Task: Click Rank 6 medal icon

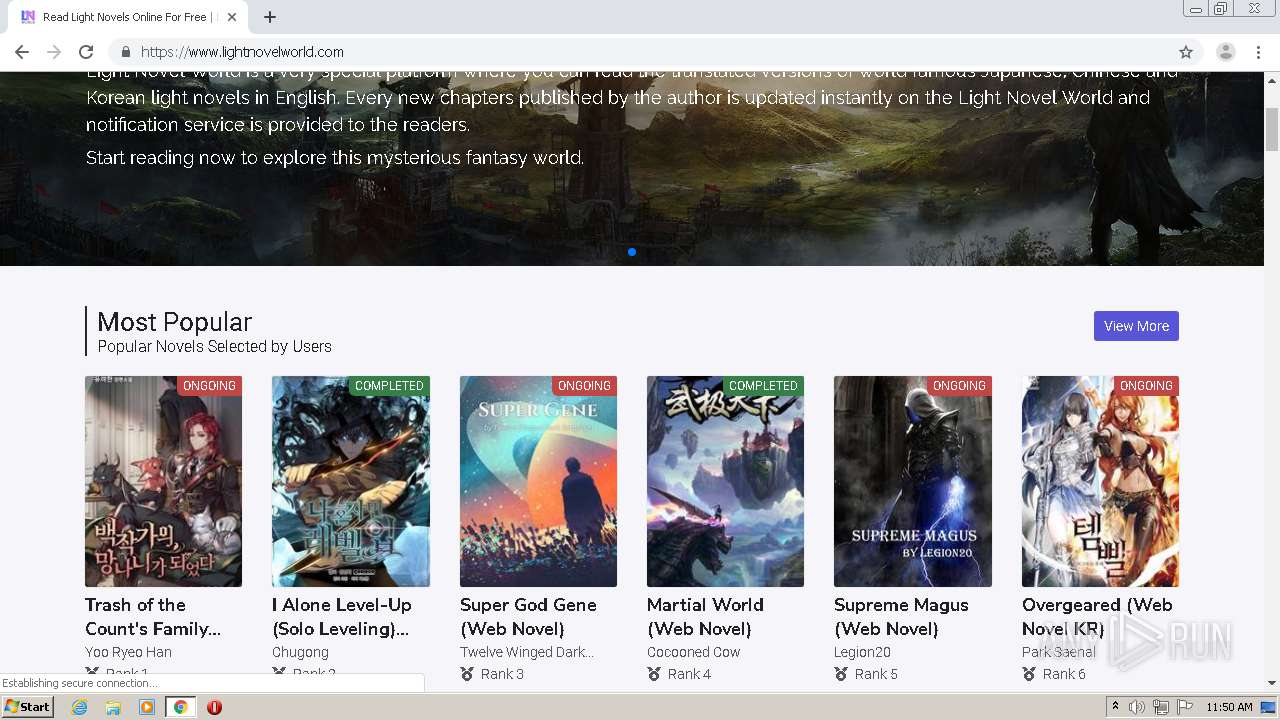Action: [x=1029, y=674]
